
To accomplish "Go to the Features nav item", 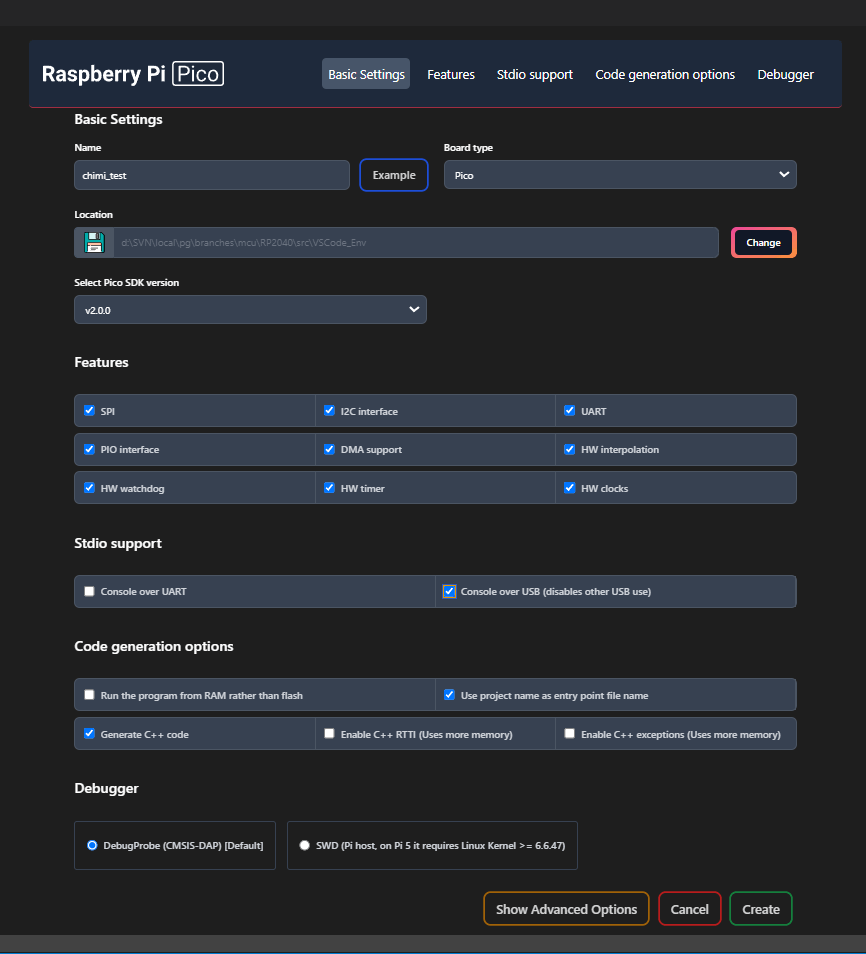I will [x=450, y=74].
